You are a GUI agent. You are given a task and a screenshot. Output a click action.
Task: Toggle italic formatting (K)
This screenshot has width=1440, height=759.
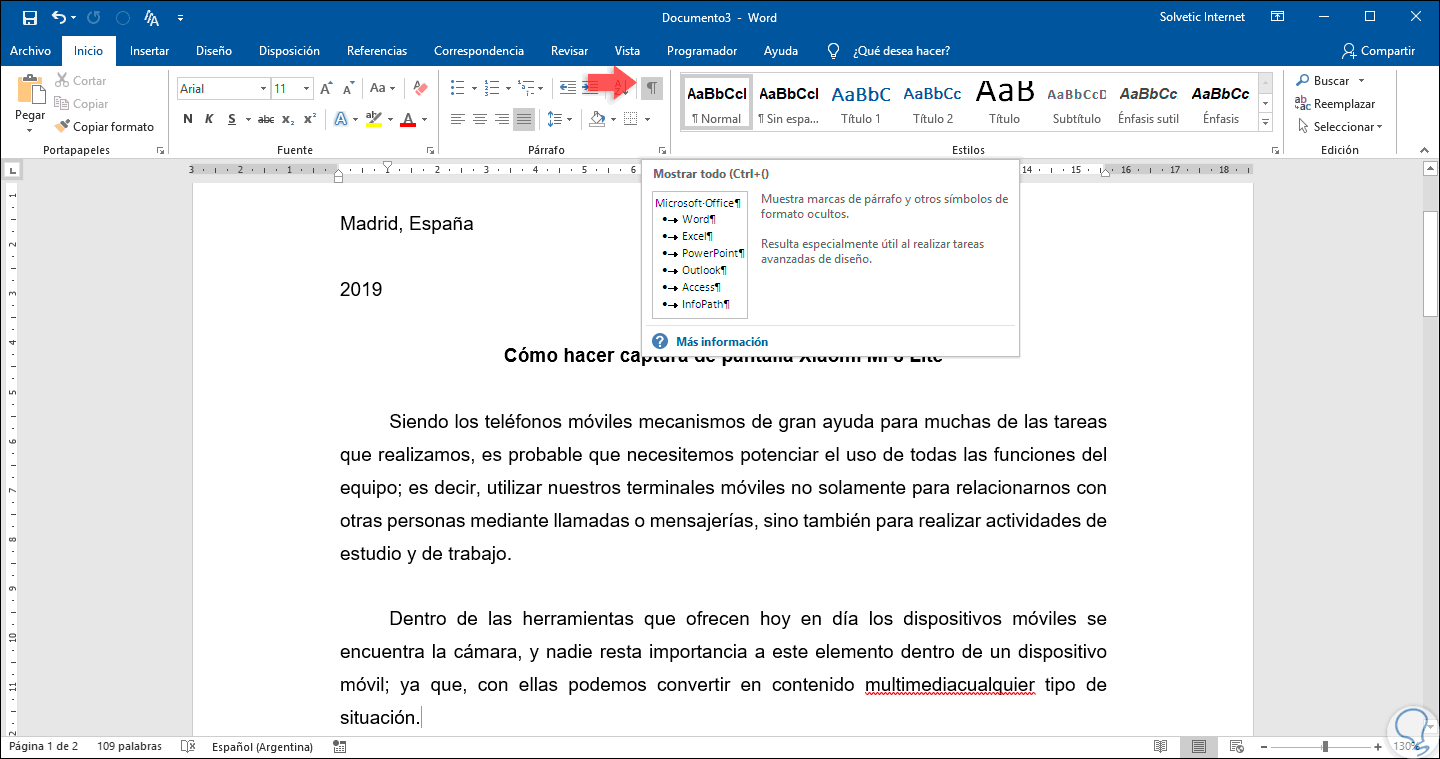[209, 120]
